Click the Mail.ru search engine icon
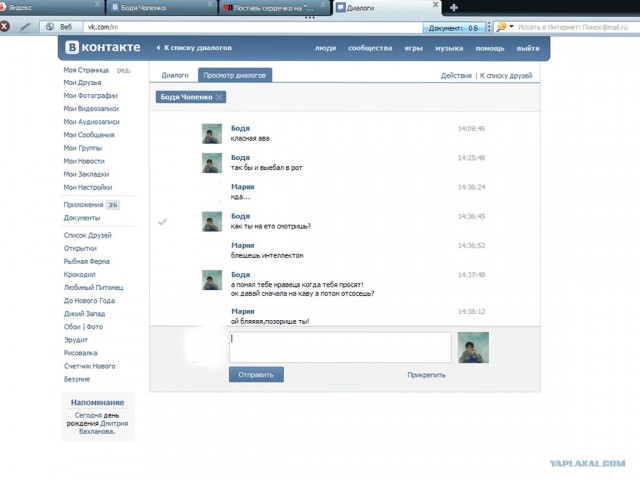The height and width of the screenshot is (480, 640). [x=502, y=27]
